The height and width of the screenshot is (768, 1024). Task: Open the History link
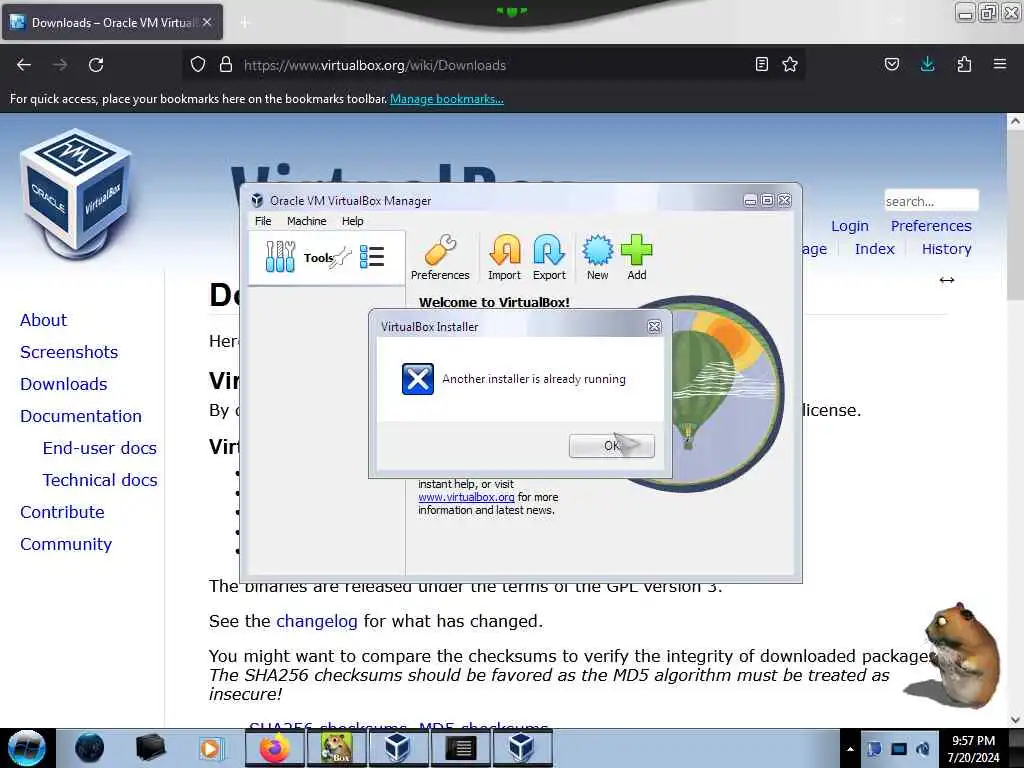tap(946, 249)
